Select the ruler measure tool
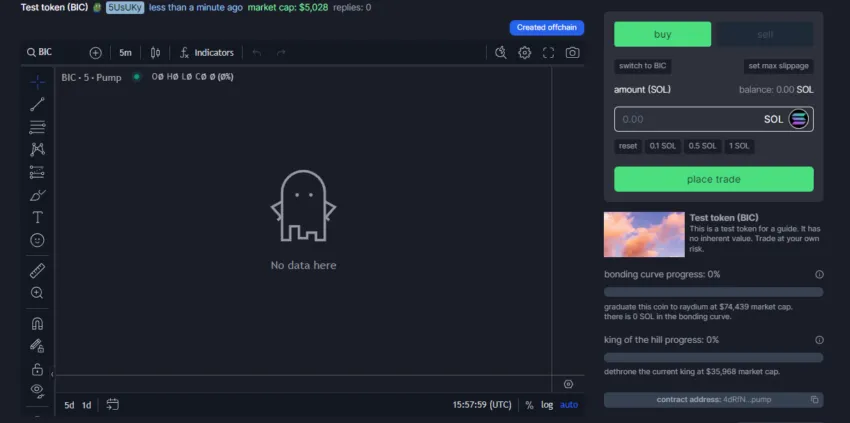Screen dimensions: 850x423 [37, 270]
